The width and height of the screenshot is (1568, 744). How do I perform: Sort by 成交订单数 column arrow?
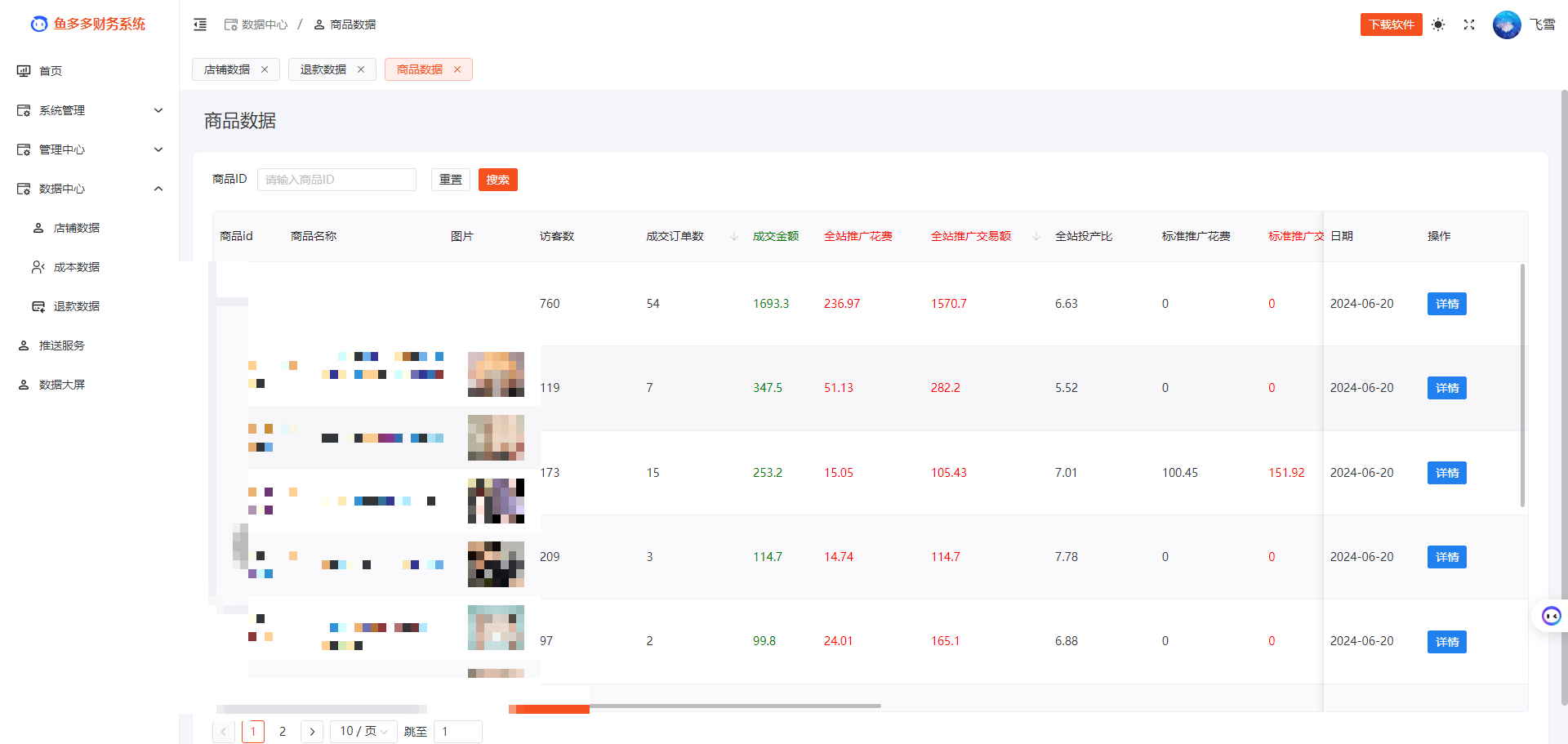734,236
